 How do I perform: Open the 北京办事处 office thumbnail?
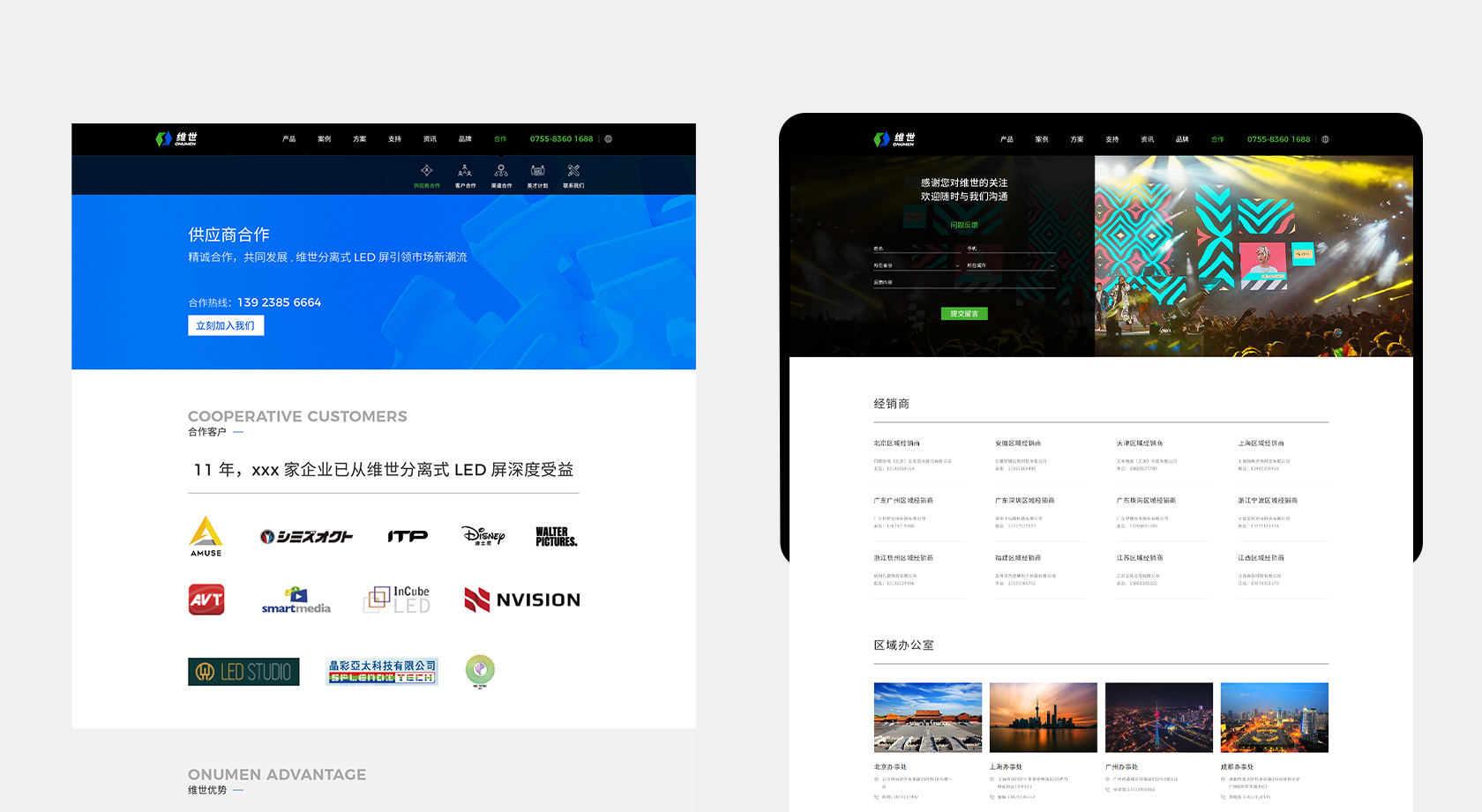(927, 717)
